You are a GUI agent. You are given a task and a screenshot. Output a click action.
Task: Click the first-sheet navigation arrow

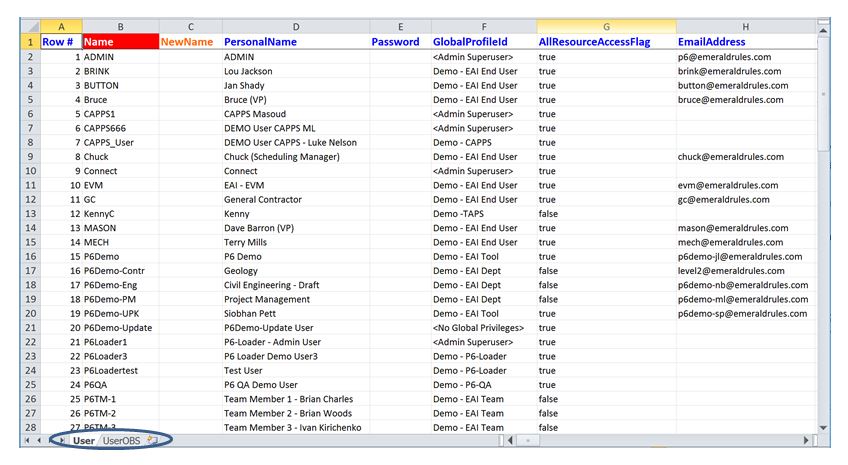(27, 440)
